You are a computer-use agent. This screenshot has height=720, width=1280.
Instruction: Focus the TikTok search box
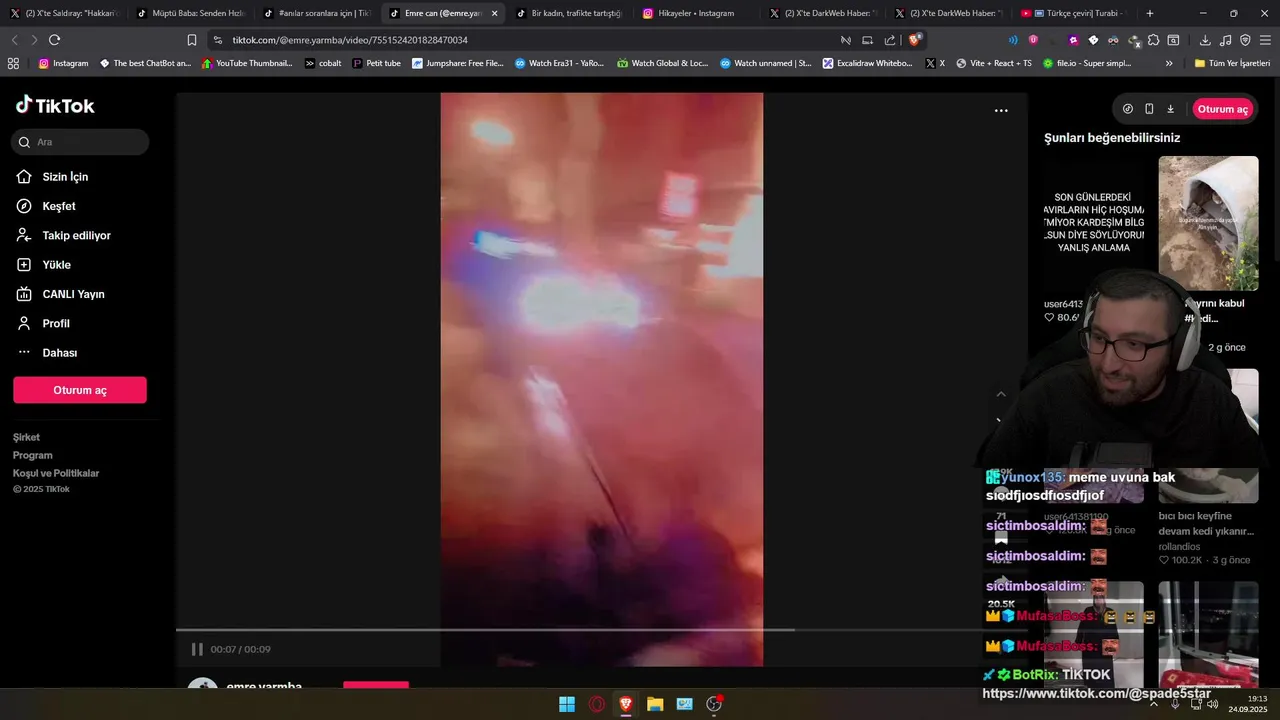tap(80, 142)
